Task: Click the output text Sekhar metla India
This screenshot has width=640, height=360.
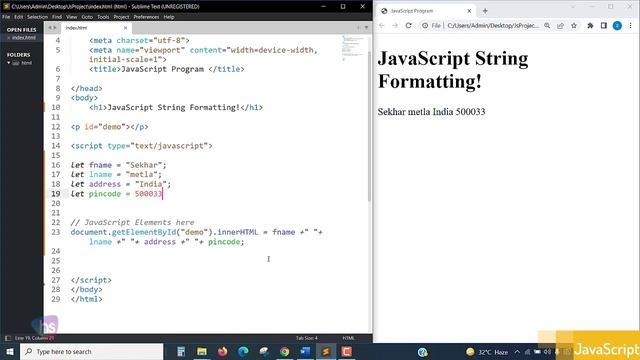Action: pyautogui.click(x=431, y=111)
